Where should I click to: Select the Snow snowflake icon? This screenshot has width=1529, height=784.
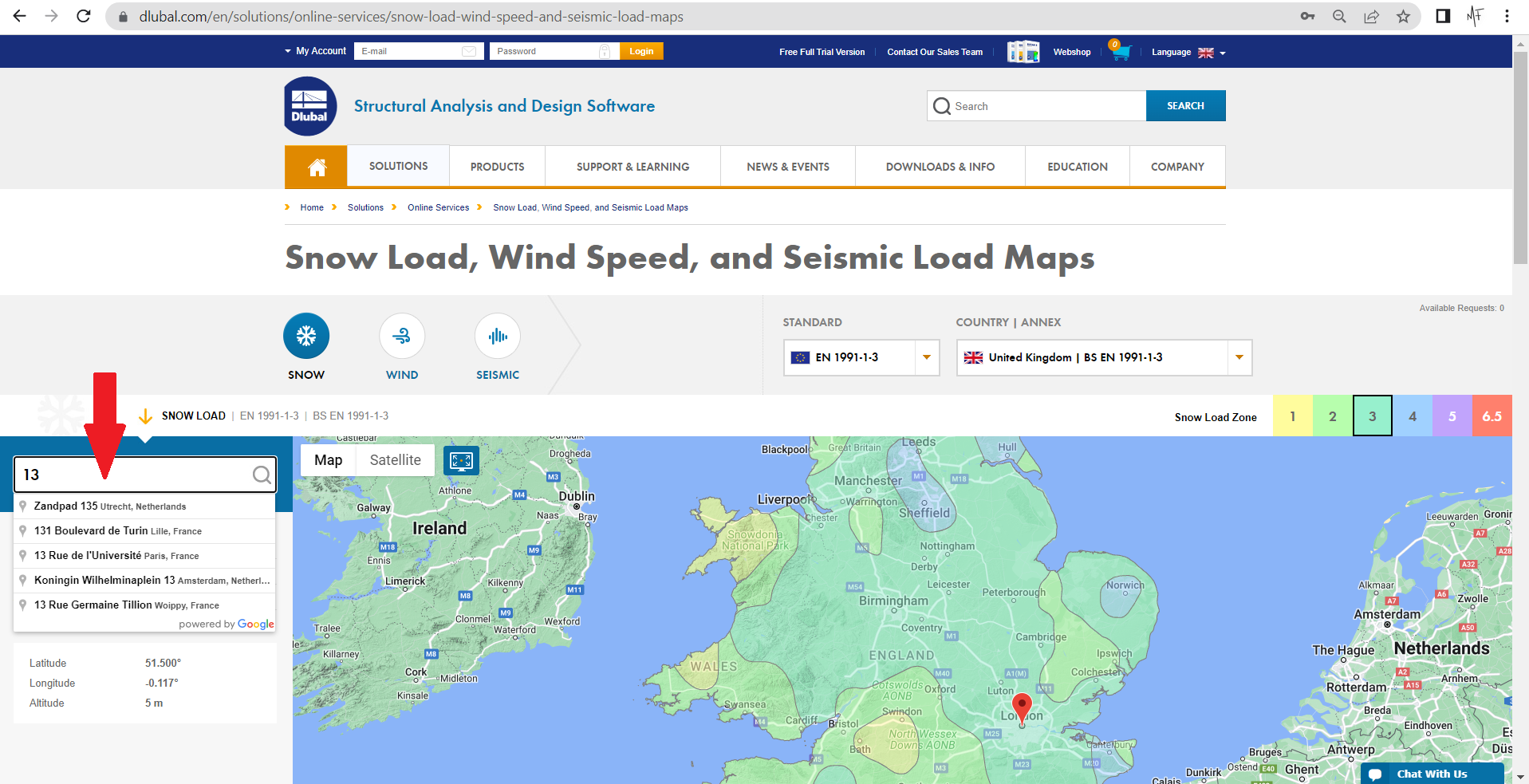[306, 336]
